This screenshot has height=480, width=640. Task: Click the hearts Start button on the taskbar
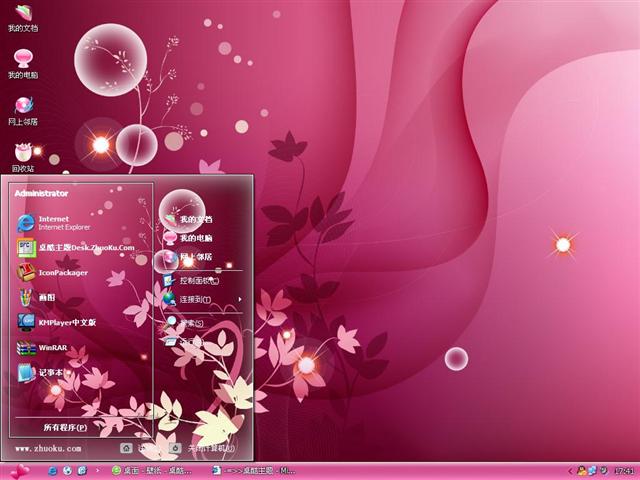[x=19, y=471]
